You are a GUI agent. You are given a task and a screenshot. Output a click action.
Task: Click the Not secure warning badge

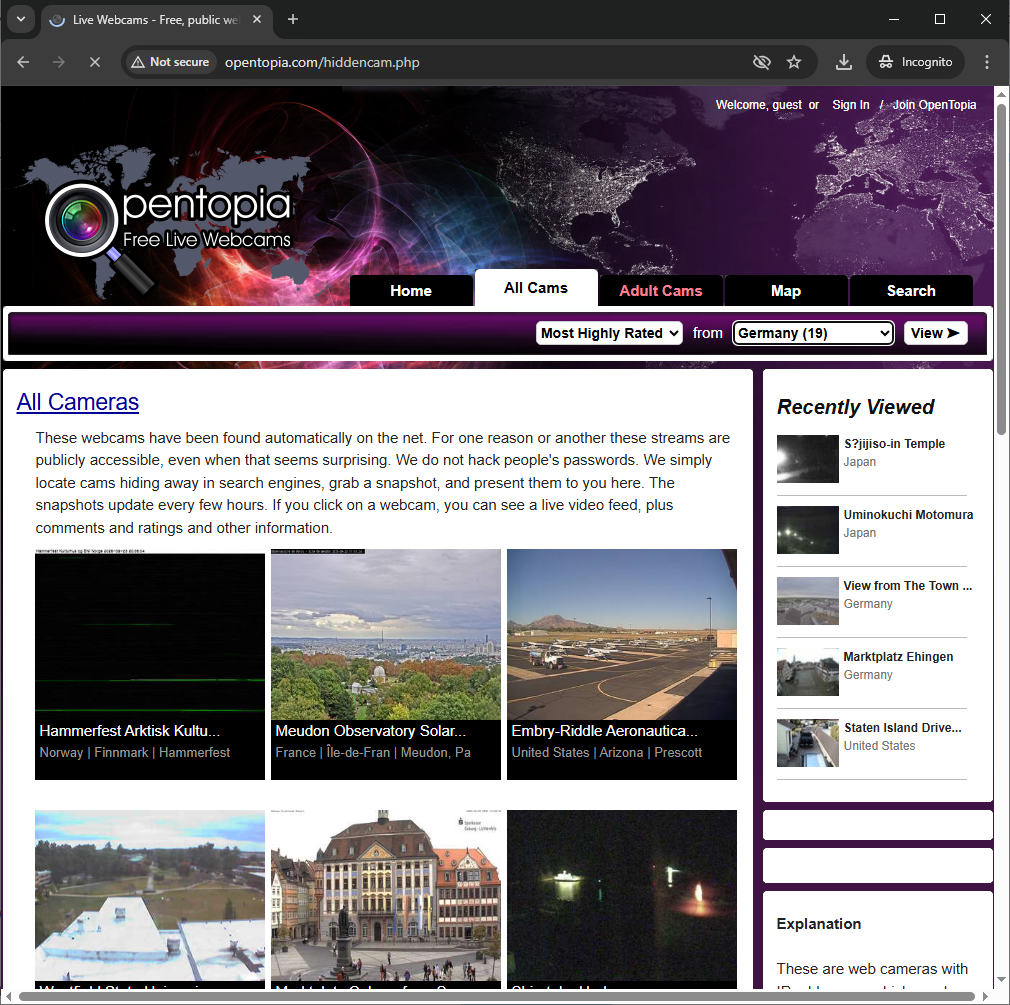[170, 61]
